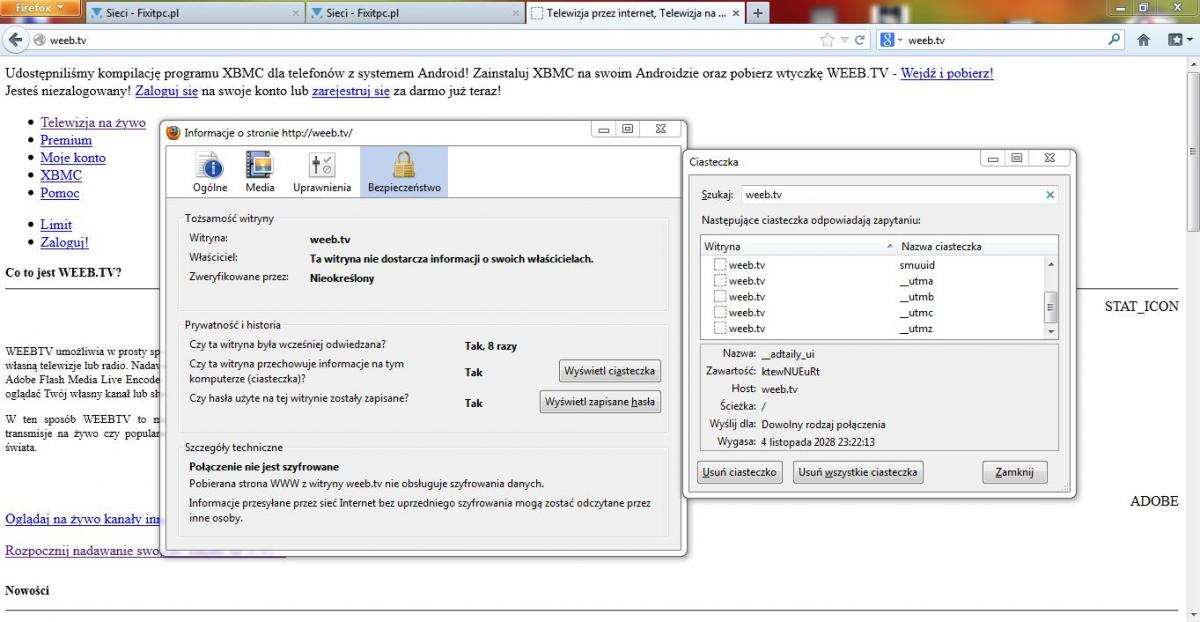This screenshot has width=1200, height=622.
Task: Select the smuuid cookie row
Action: 873,265
